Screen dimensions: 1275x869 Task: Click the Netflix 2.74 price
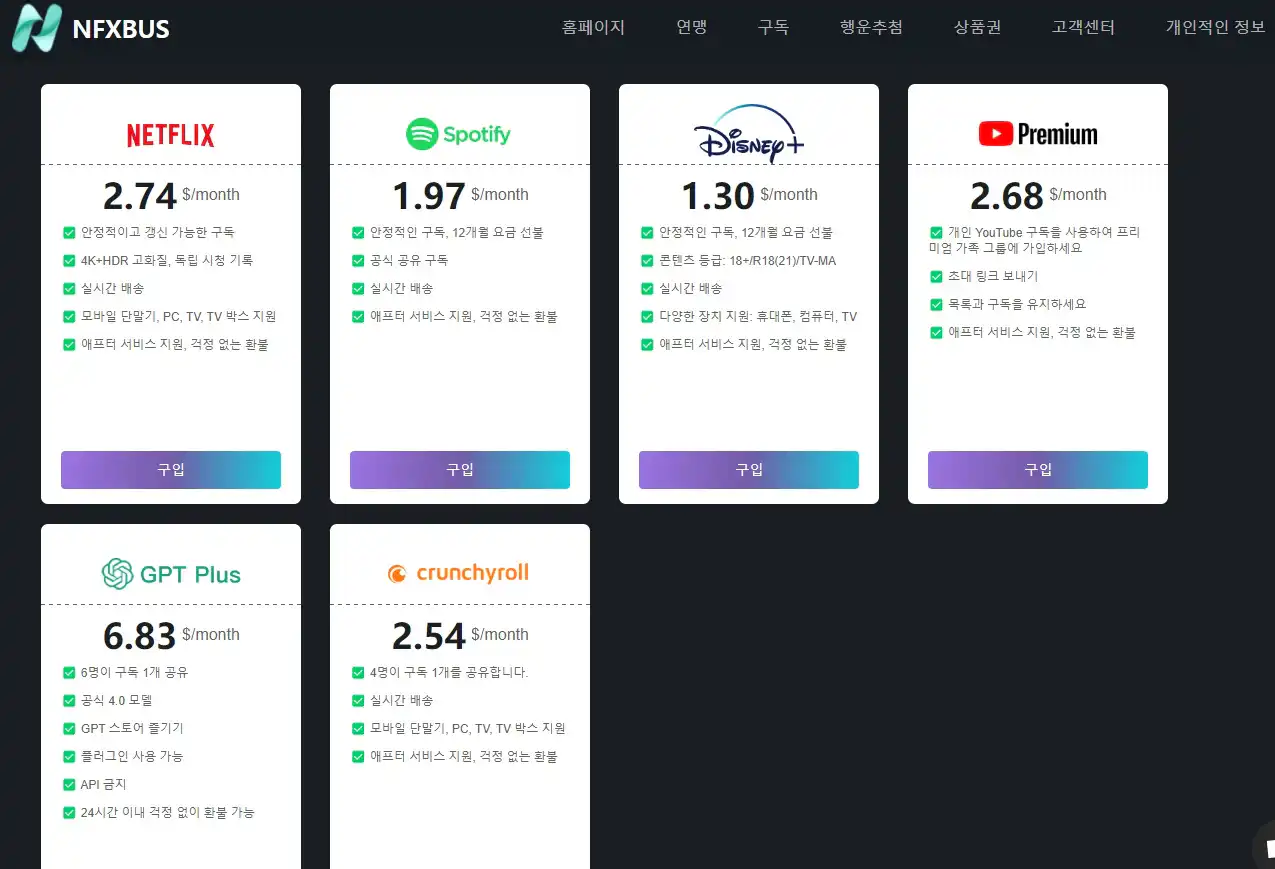coord(140,196)
